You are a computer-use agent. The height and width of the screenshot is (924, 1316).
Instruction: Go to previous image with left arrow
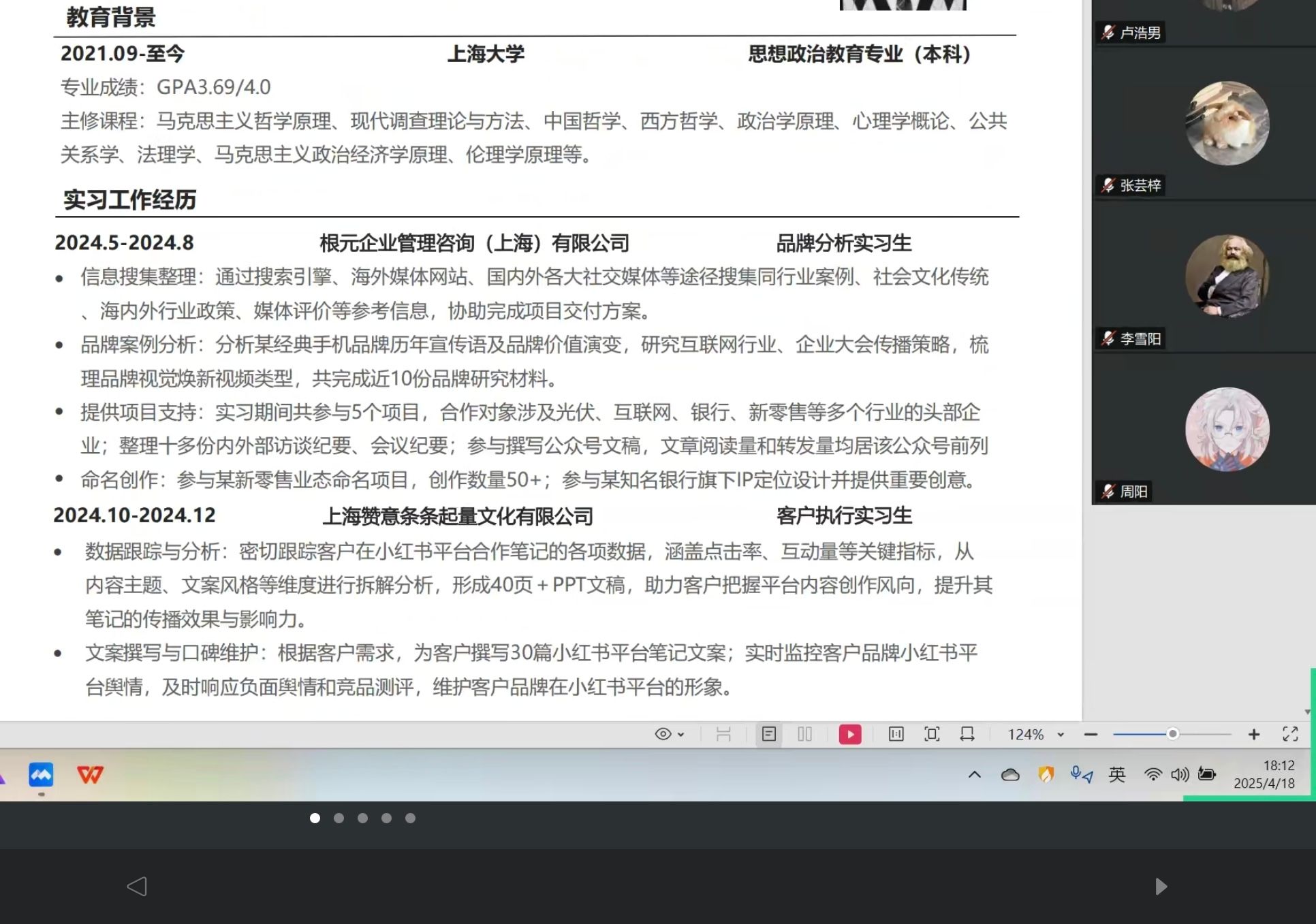coord(137,886)
